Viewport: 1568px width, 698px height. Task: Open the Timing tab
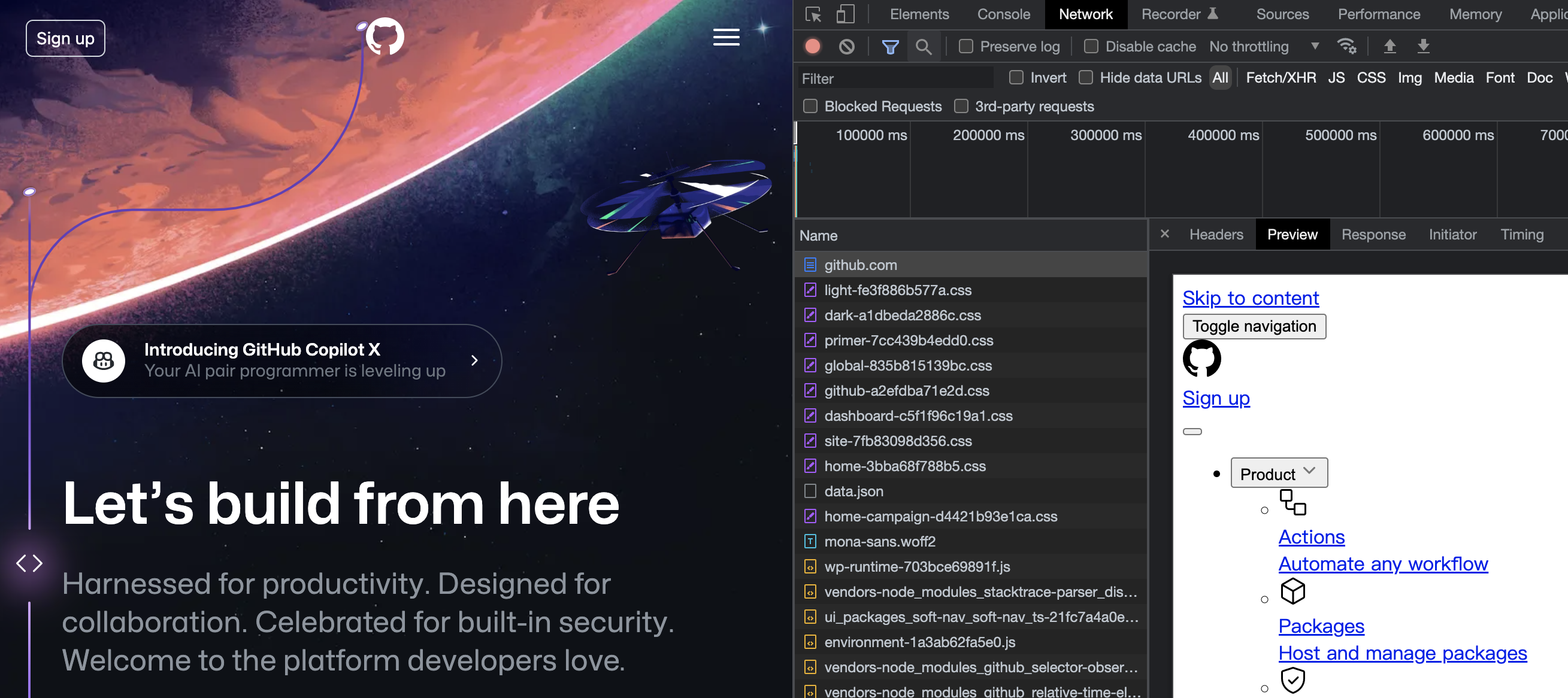(x=1522, y=234)
